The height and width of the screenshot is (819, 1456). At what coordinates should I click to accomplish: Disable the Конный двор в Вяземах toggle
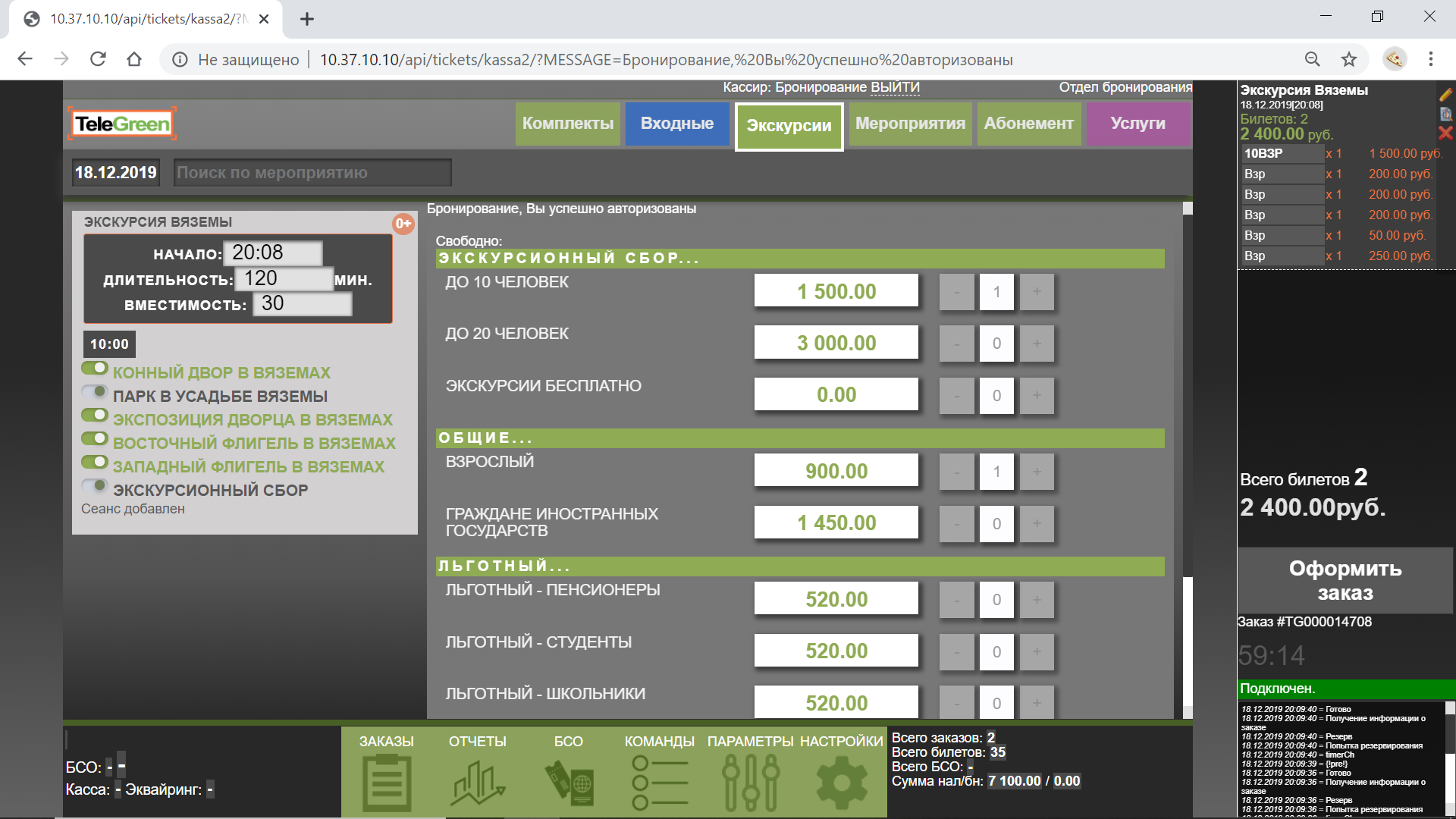(x=95, y=369)
